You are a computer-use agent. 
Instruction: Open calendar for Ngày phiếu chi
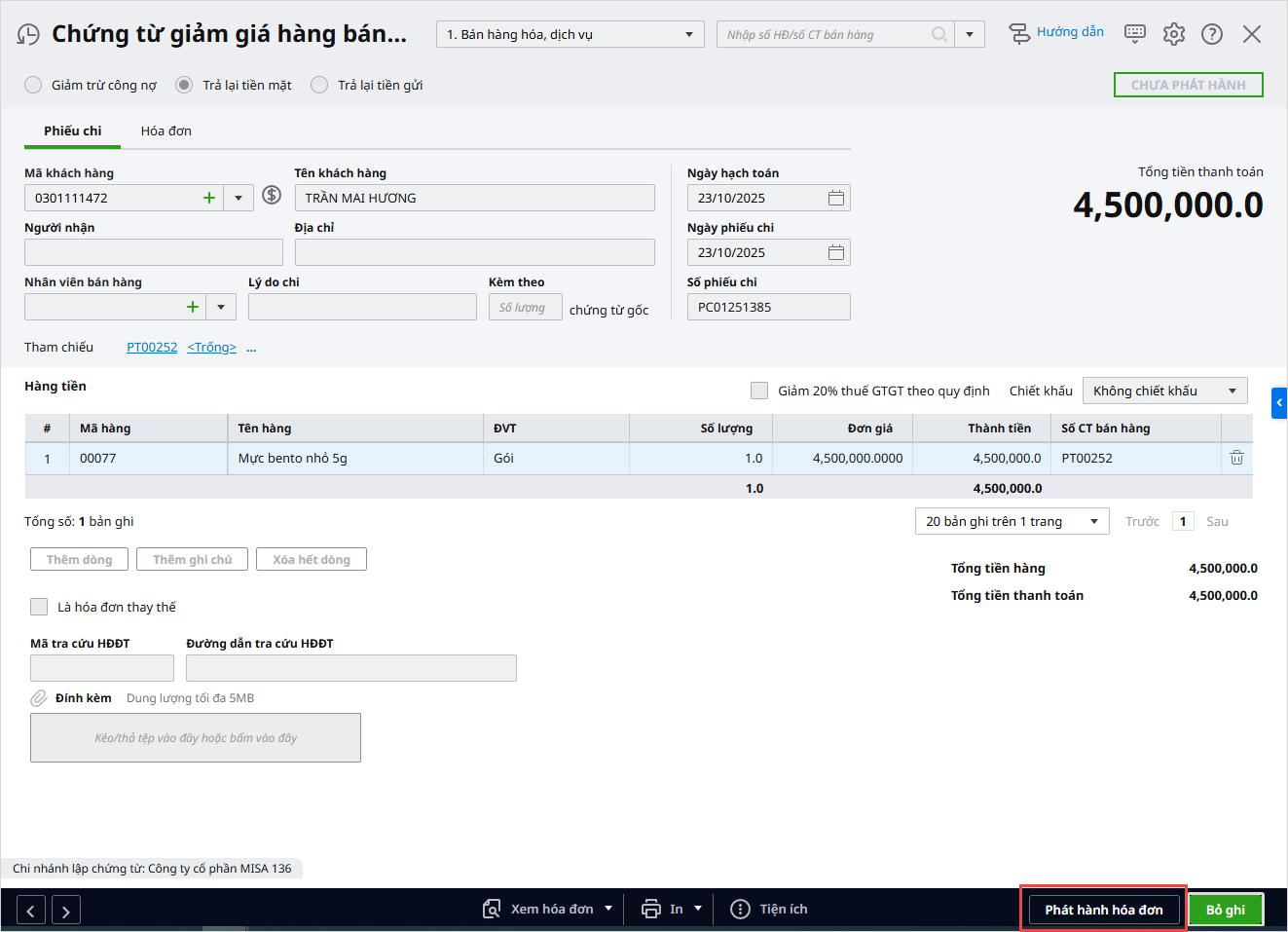[835, 252]
